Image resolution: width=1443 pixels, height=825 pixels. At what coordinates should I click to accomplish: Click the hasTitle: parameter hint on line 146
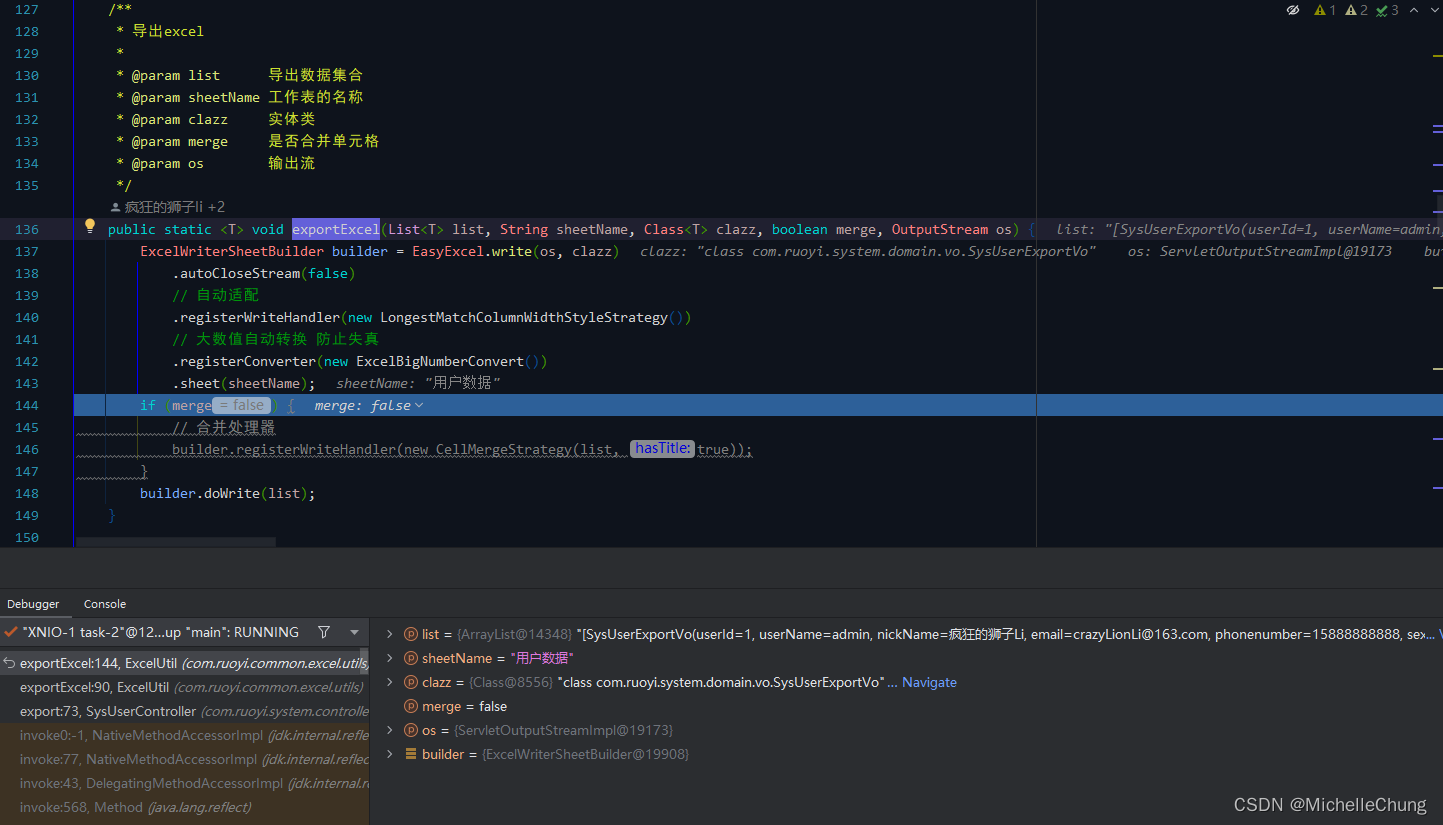coord(662,448)
